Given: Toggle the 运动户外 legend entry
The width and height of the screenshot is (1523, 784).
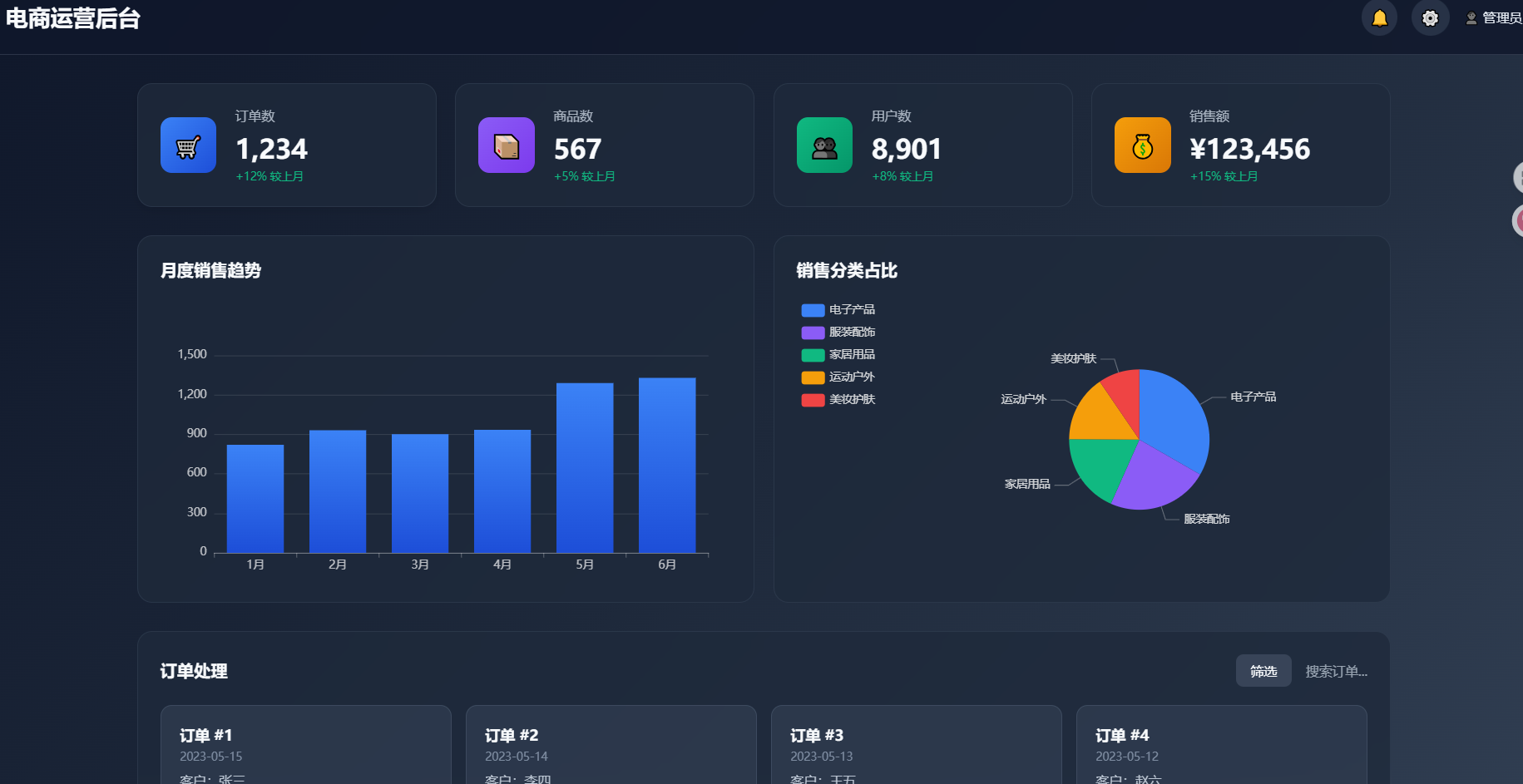Looking at the screenshot, I should coord(838,377).
